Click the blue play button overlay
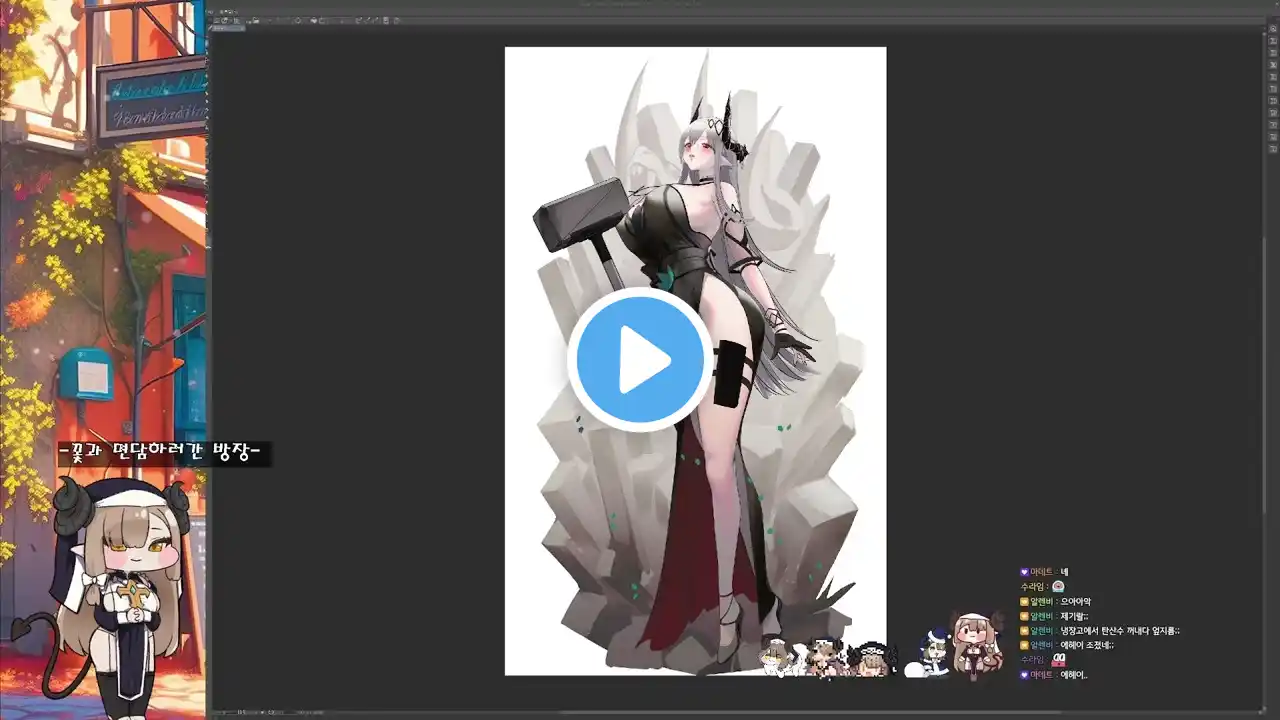This screenshot has height=720, width=1280. pyautogui.click(x=641, y=359)
